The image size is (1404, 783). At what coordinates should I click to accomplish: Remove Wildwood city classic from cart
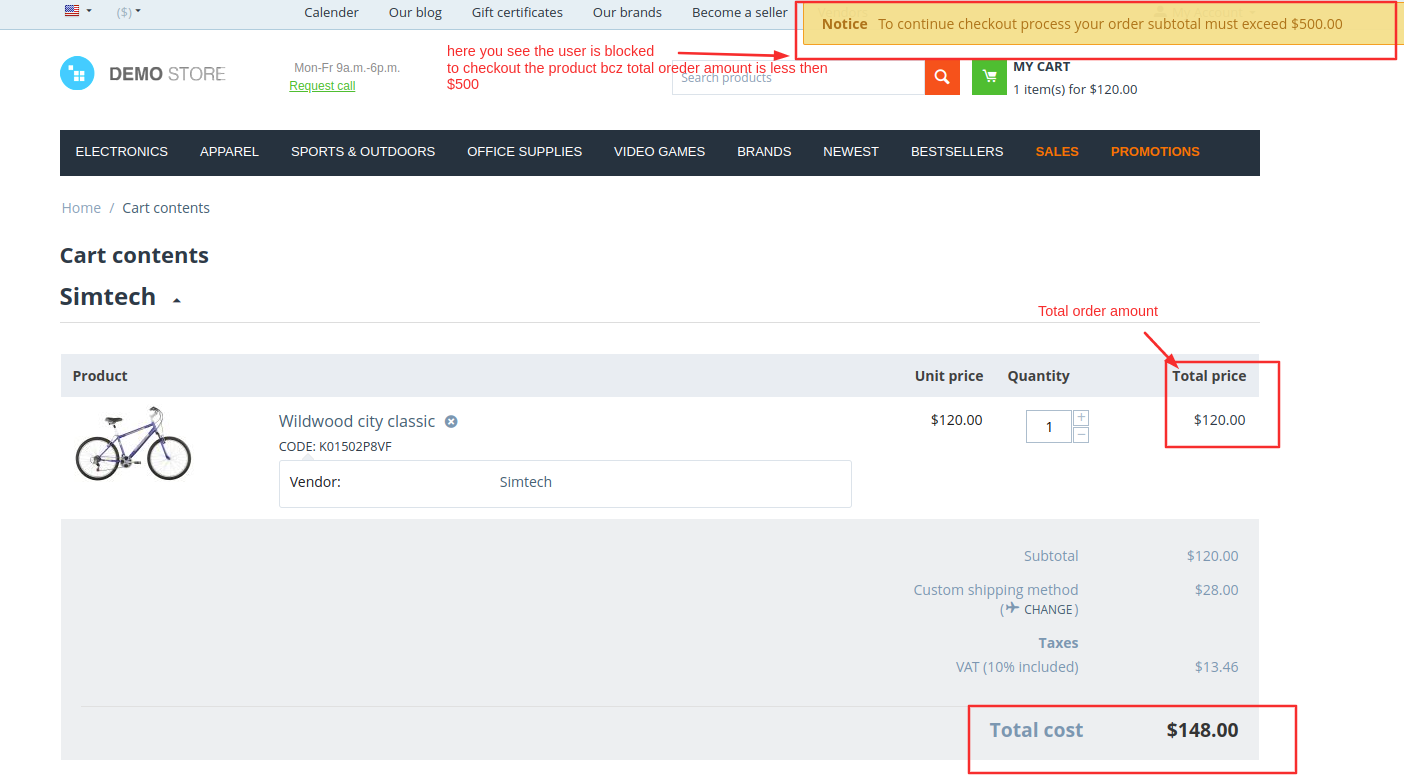point(451,422)
